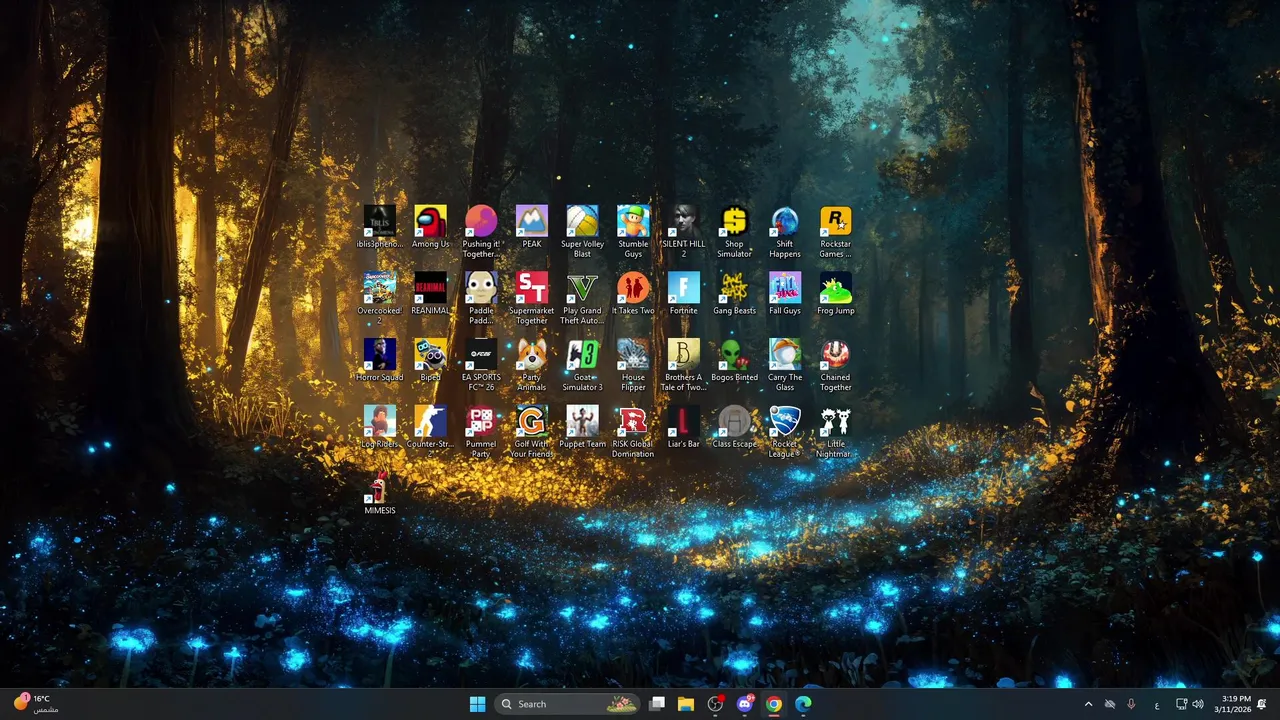This screenshot has height=720, width=1280.
Task: Select the Paddle Paddle shortcut
Action: (x=481, y=298)
